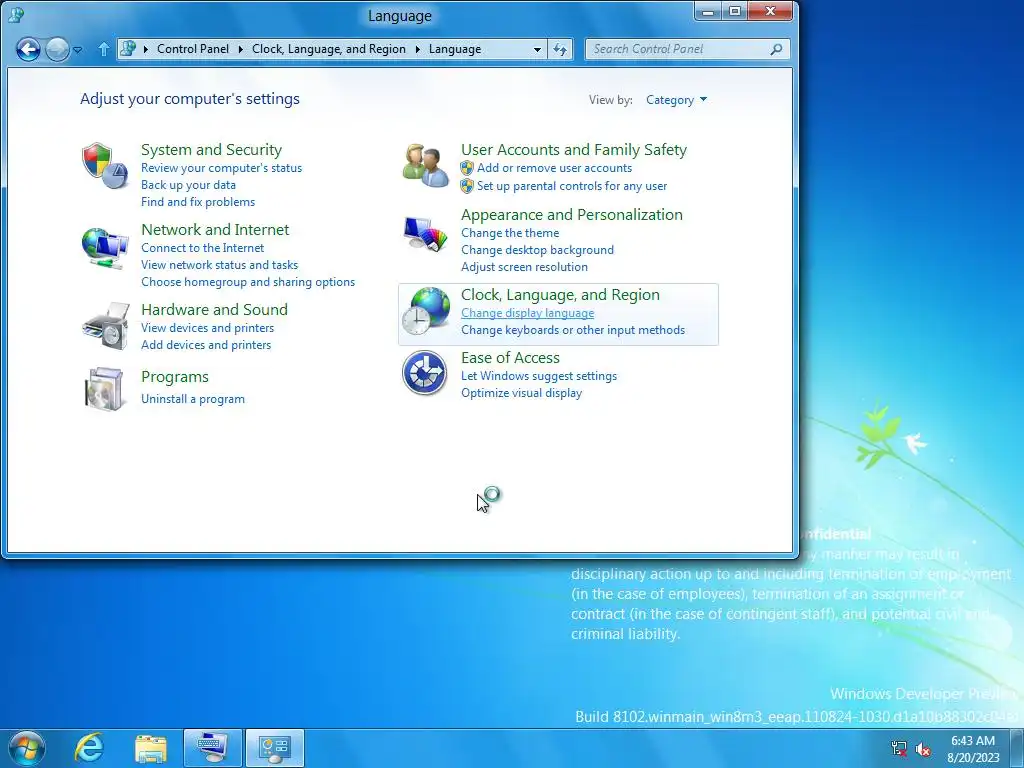Click Adjust screen resolution
Image resolution: width=1024 pixels, height=768 pixels.
pos(524,267)
